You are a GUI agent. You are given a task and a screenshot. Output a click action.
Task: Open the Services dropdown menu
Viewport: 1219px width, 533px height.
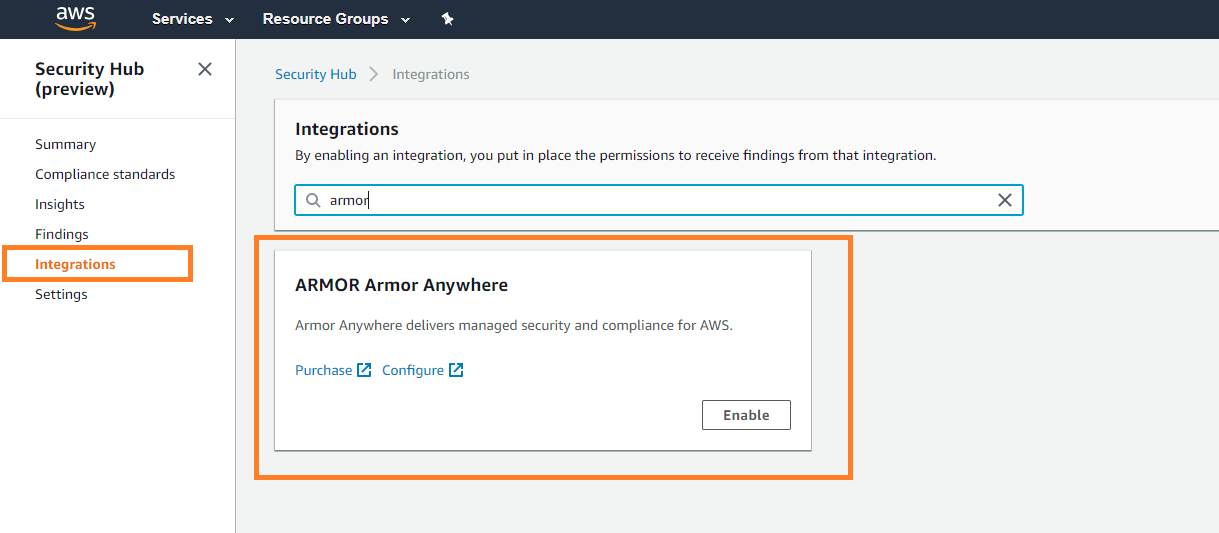click(x=193, y=19)
